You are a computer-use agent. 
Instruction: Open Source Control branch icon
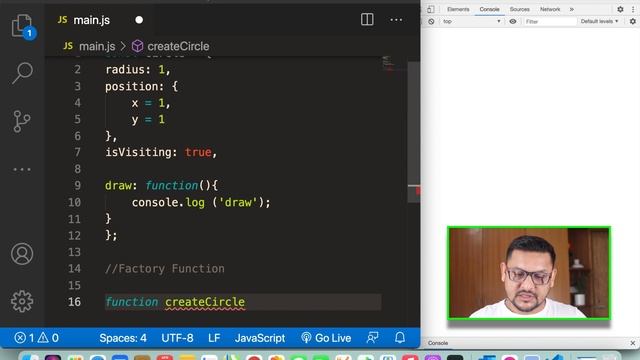(x=22, y=121)
